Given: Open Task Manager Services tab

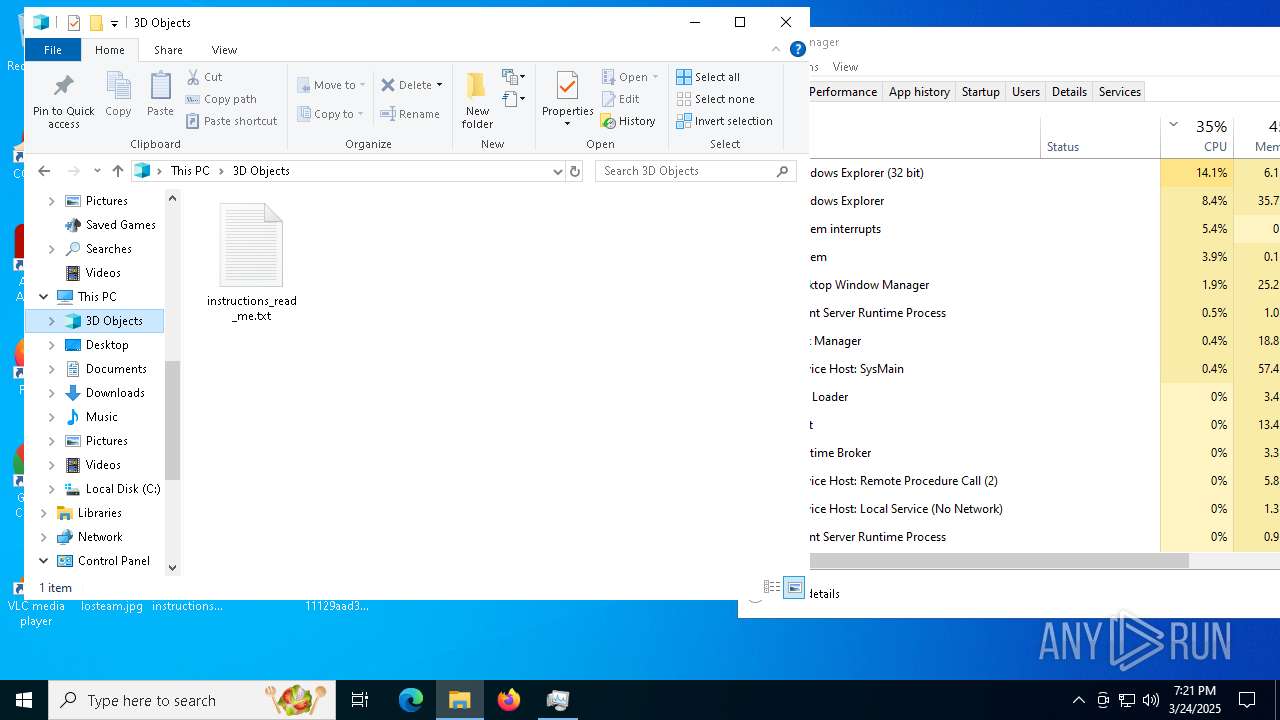Looking at the screenshot, I should click(1120, 91).
